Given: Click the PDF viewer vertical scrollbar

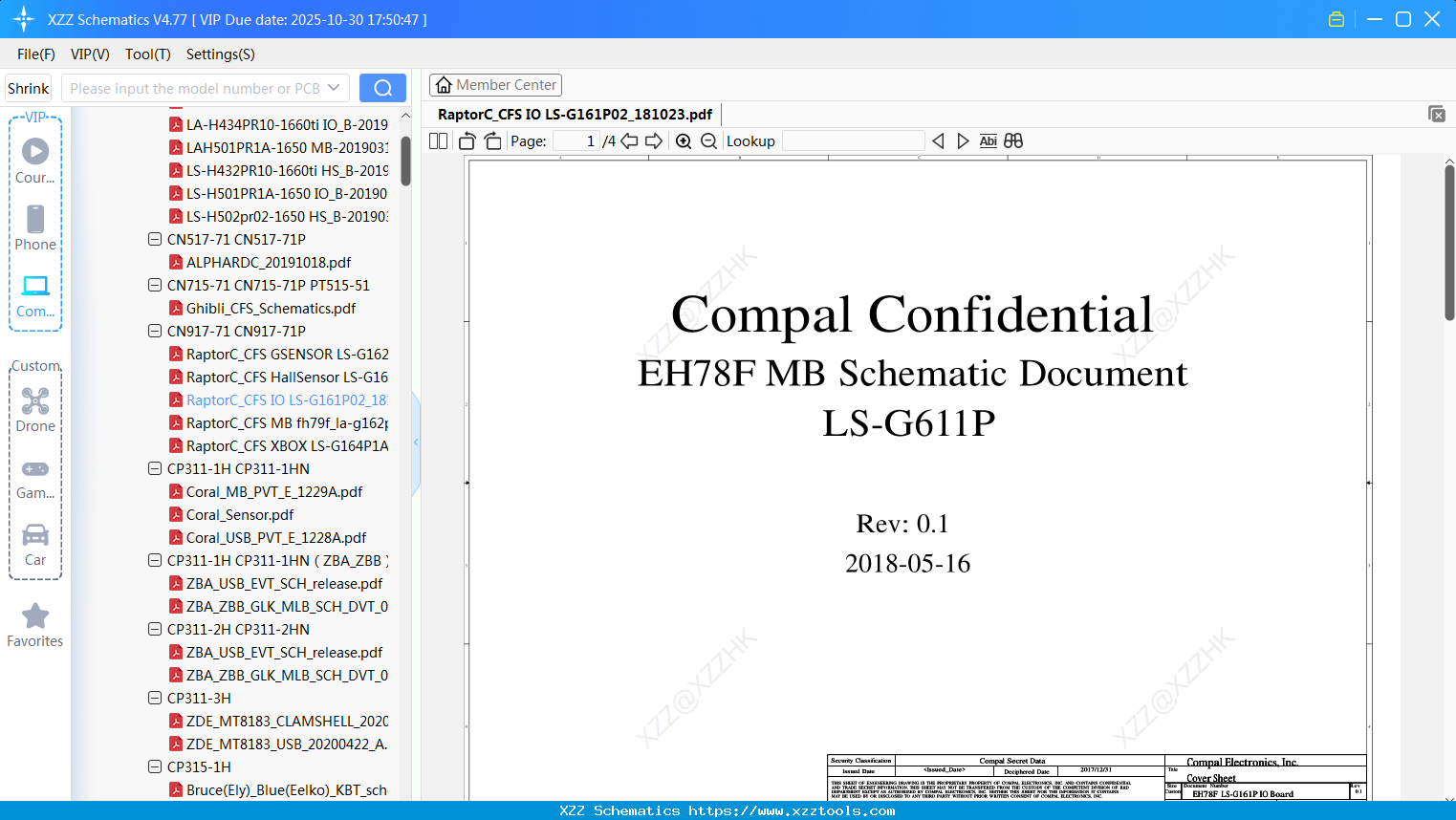Looking at the screenshot, I should point(1449,243).
